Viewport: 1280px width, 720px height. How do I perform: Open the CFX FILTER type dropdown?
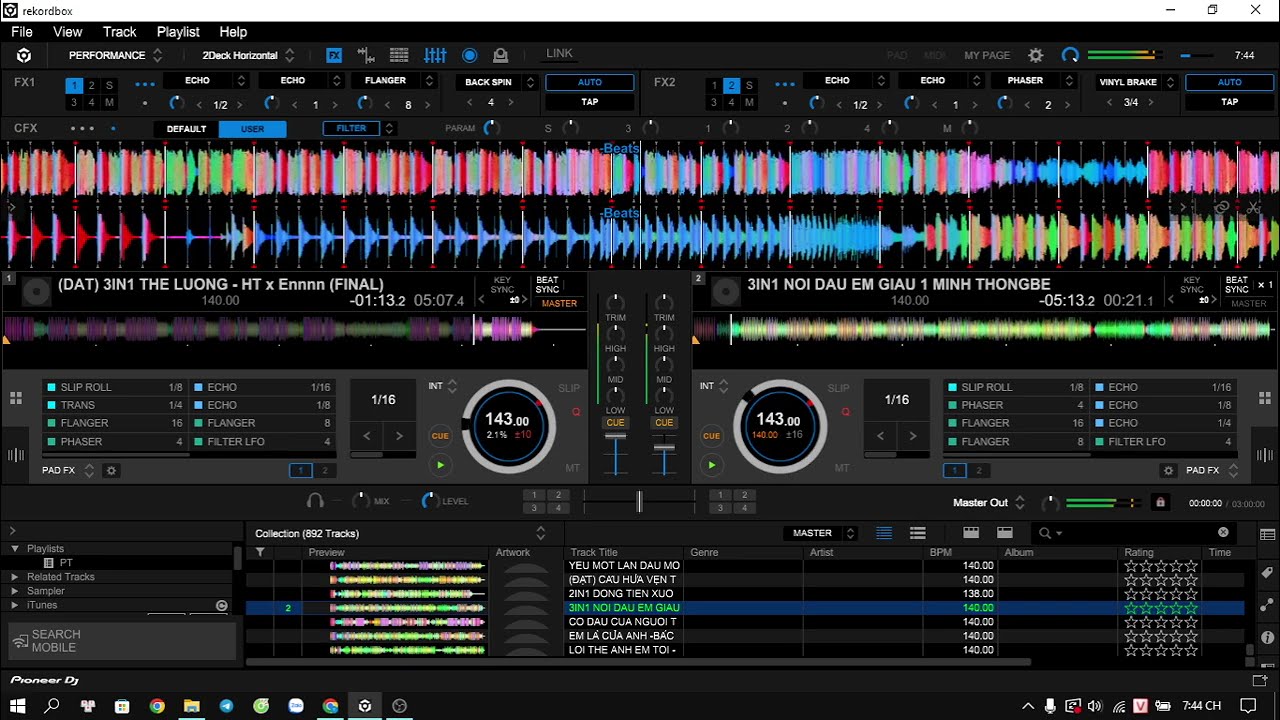[359, 128]
